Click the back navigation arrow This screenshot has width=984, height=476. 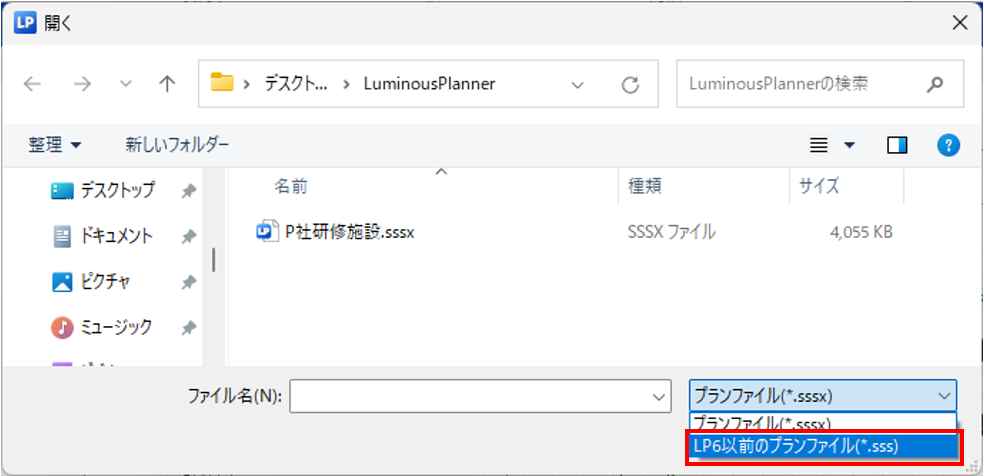click(32, 85)
